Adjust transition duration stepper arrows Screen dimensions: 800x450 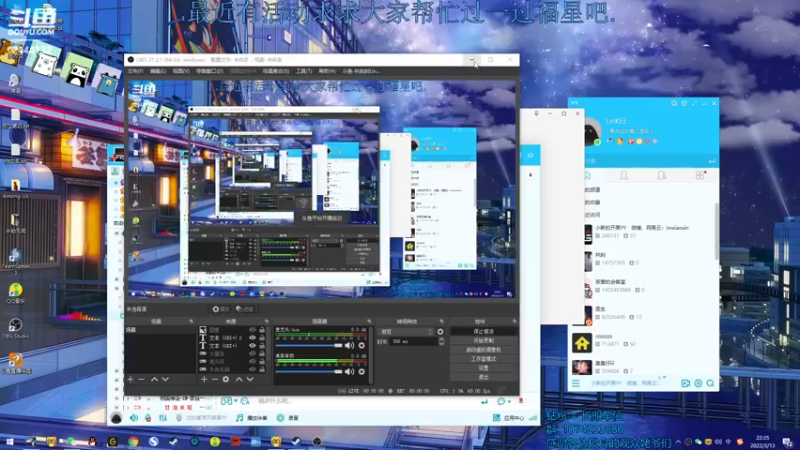pos(441,341)
